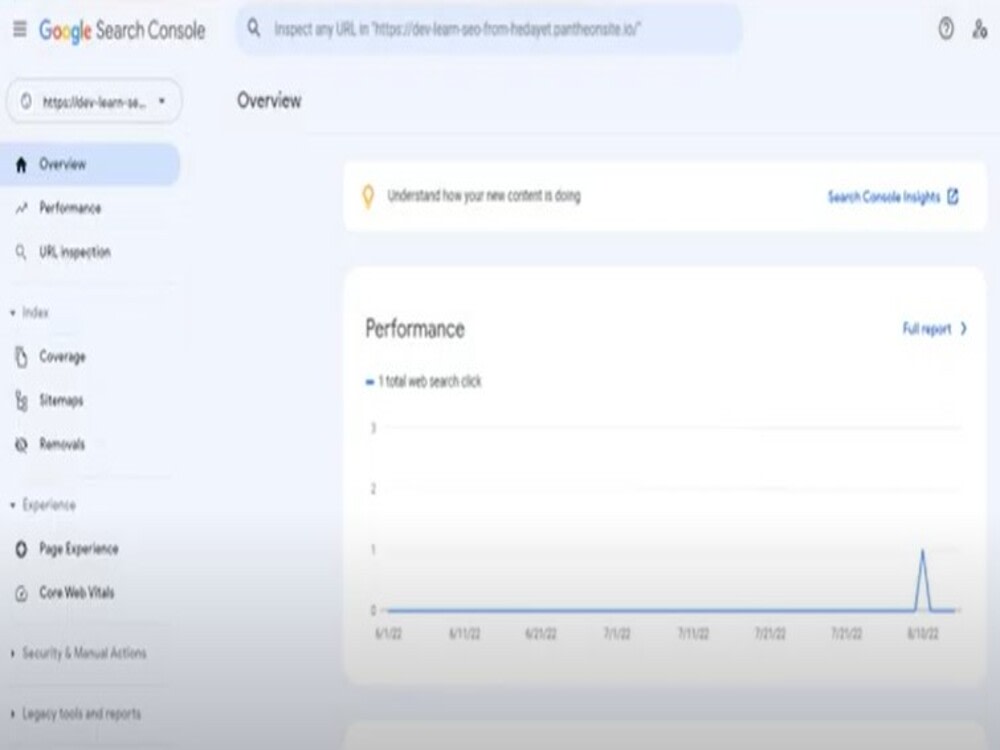Open the Help question mark icon
This screenshot has height=750, width=1000.
946,29
